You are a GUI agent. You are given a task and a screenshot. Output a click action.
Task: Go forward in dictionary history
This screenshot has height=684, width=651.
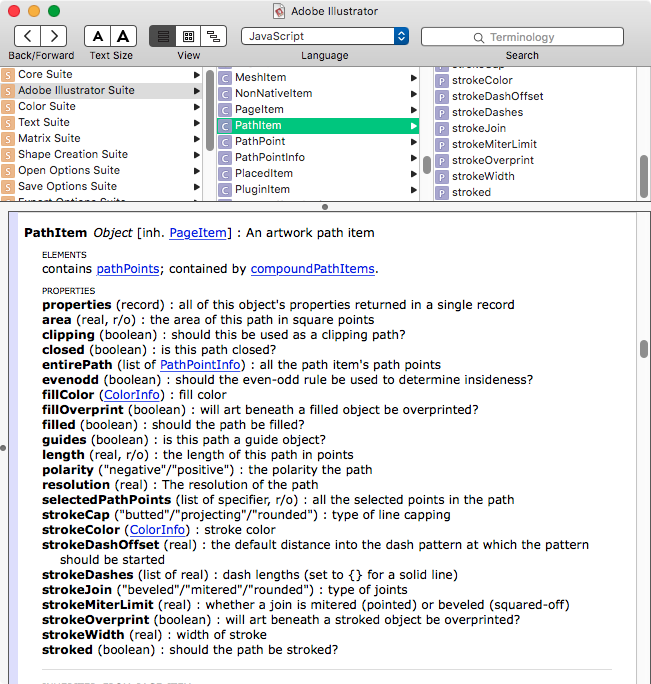coord(54,36)
